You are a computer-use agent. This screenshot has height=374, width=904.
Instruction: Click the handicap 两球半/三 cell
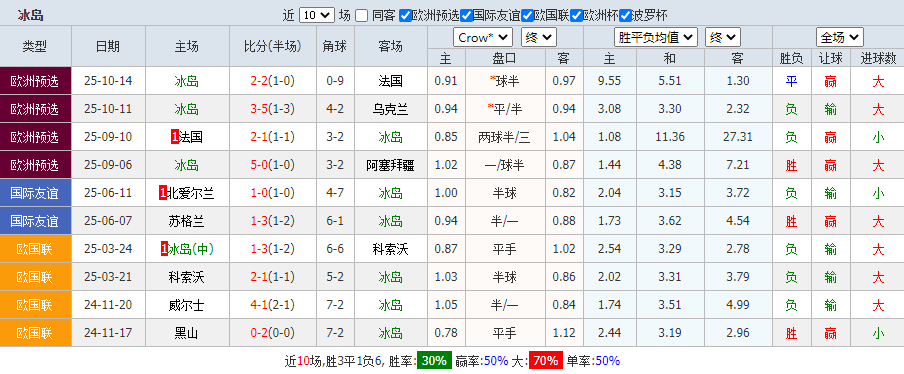[504, 137]
